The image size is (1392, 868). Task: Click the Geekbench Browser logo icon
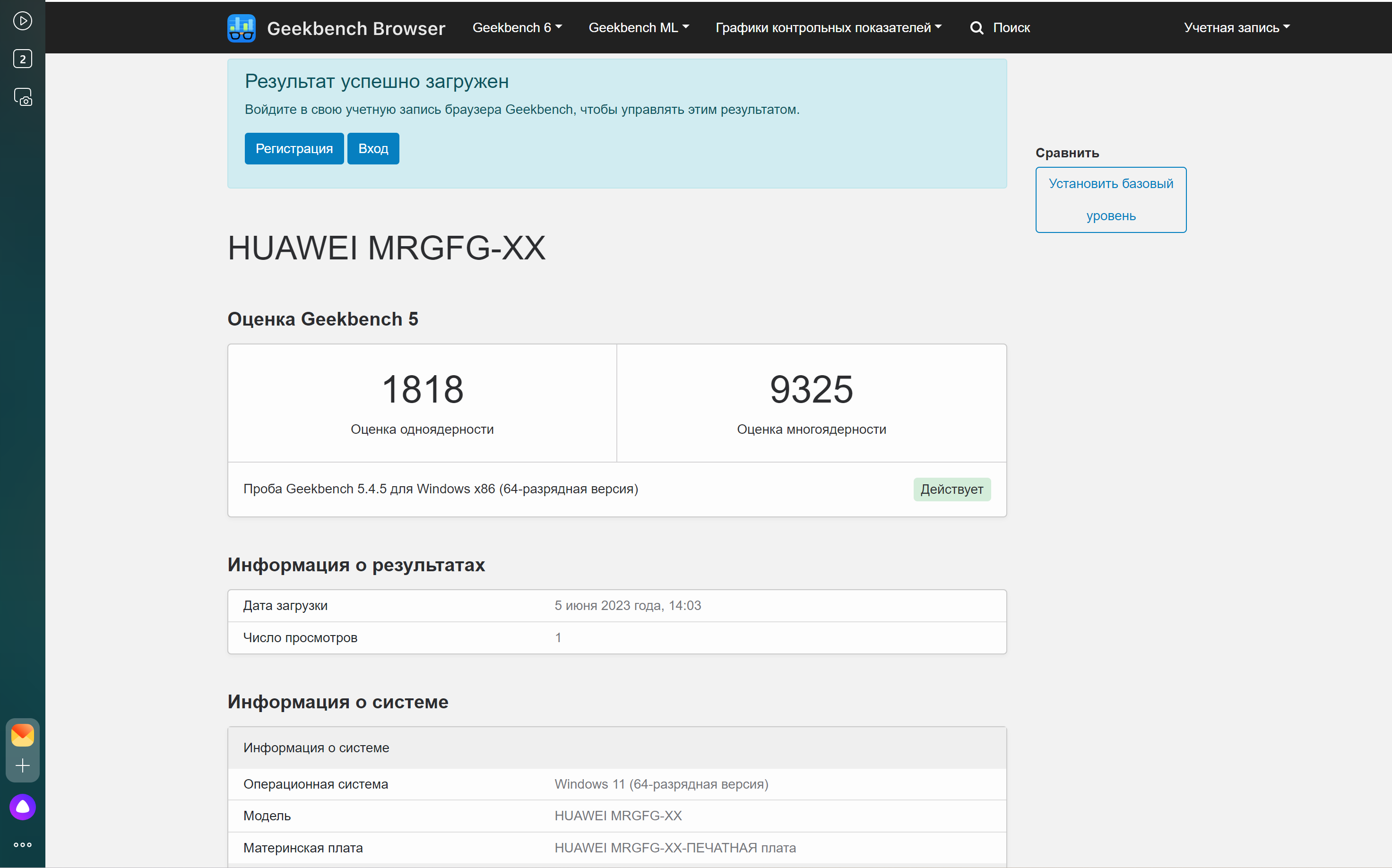click(x=241, y=28)
